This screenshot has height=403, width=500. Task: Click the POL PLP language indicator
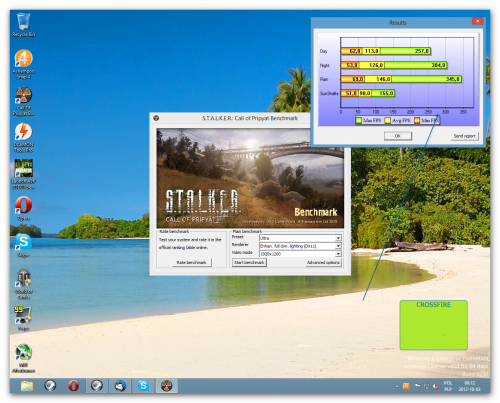click(x=448, y=386)
